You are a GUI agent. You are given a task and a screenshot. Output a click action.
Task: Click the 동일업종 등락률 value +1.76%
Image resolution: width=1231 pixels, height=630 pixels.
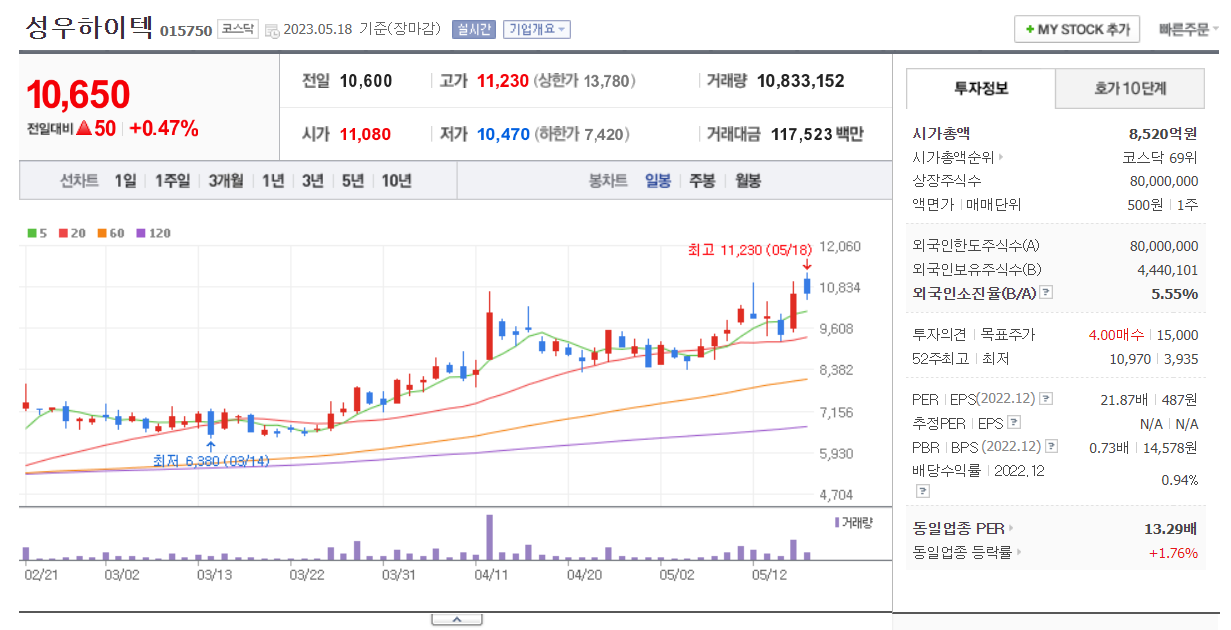pos(1173,553)
